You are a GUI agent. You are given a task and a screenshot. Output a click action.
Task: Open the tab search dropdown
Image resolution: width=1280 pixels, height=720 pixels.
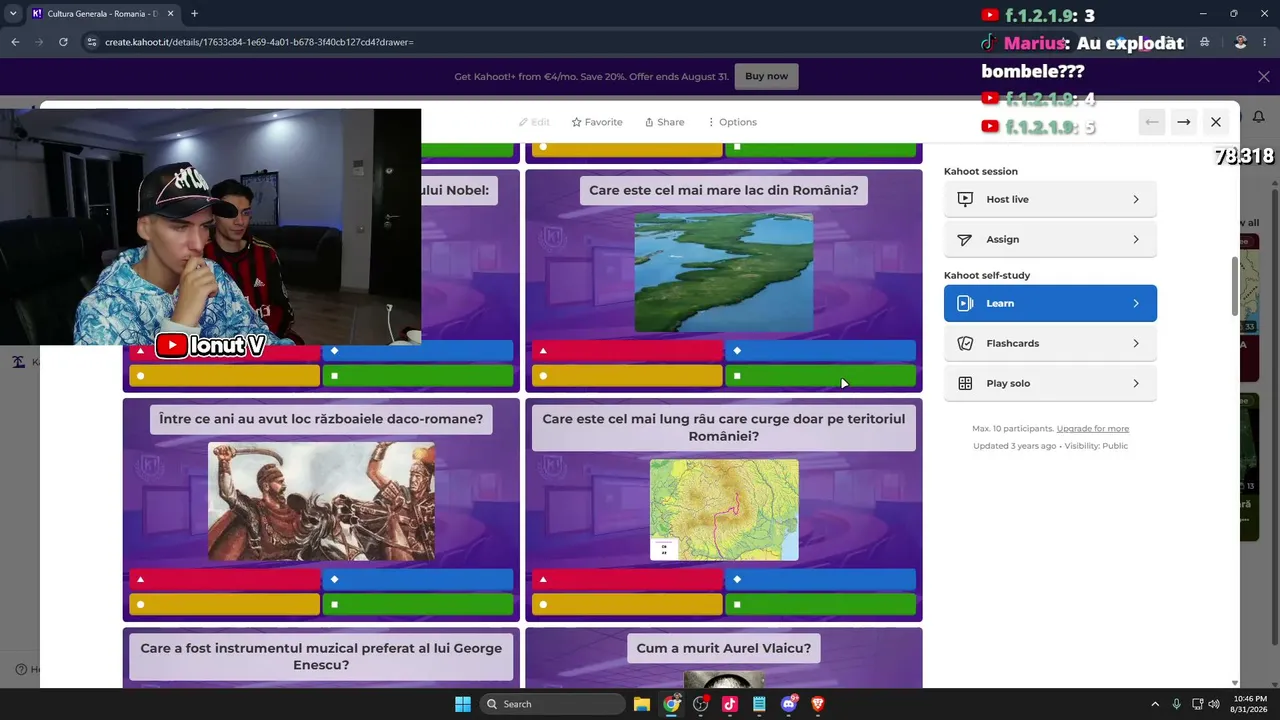(13, 14)
